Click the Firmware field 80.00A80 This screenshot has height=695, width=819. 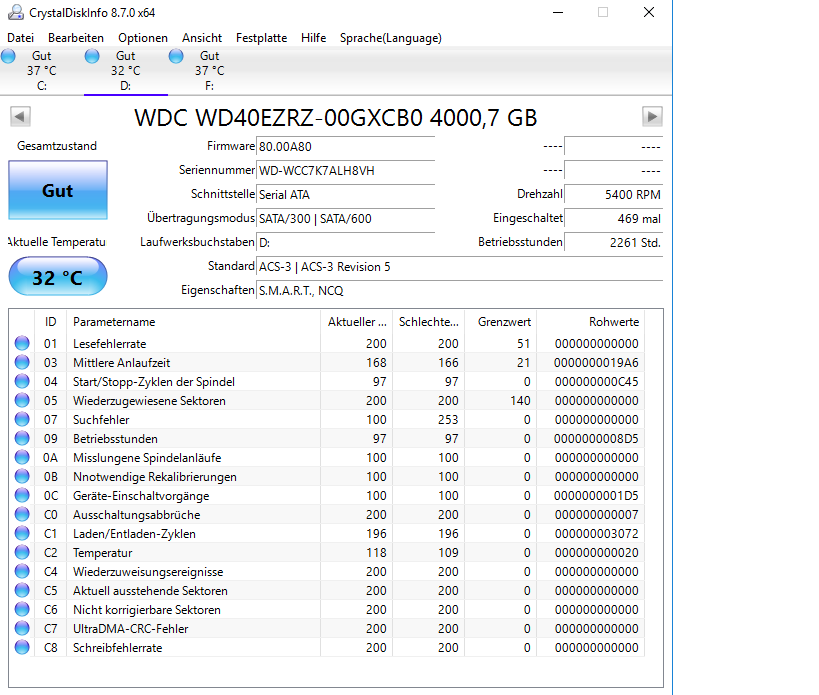(345, 147)
